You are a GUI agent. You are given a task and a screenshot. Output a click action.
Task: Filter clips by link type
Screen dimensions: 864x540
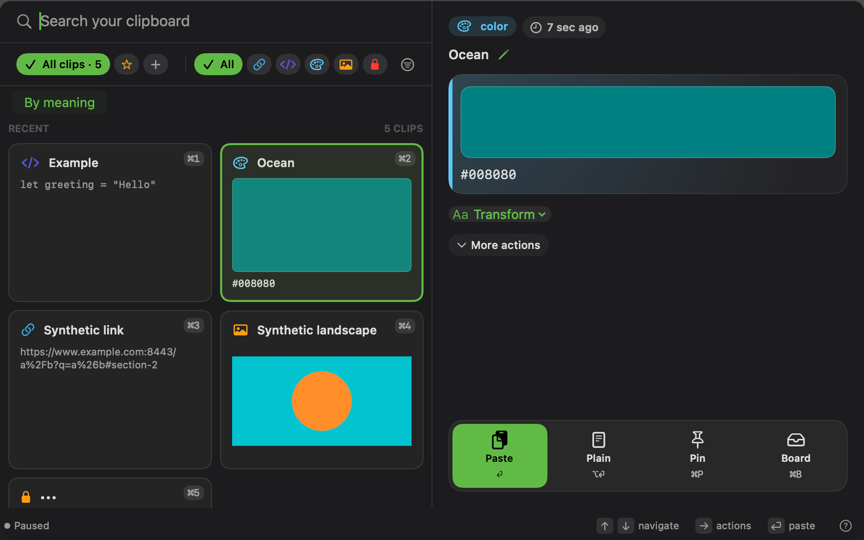point(259,64)
